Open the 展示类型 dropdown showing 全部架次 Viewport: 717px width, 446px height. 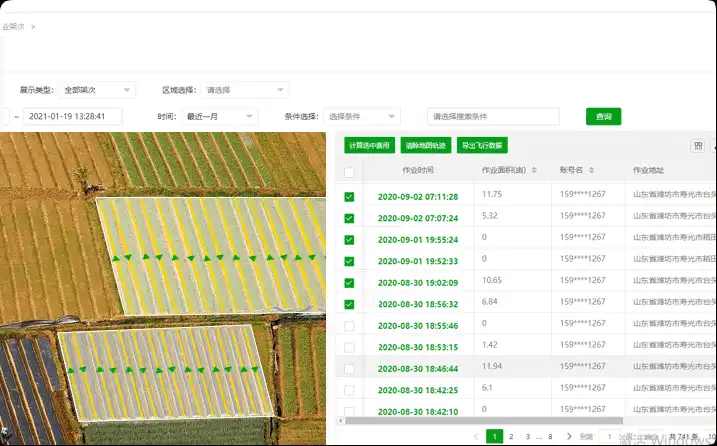point(96,90)
